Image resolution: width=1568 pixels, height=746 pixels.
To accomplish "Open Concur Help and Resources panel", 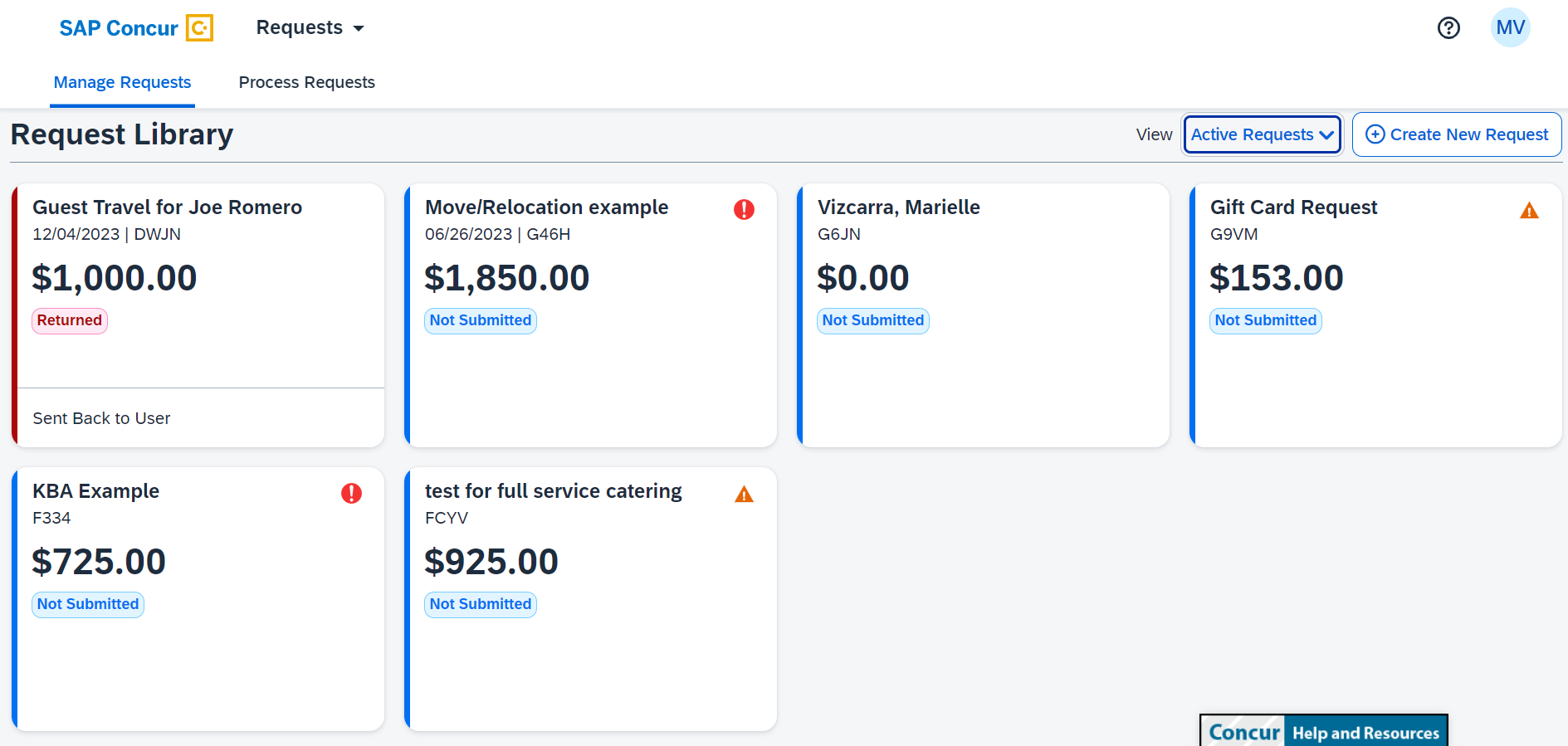I will pos(1323,732).
